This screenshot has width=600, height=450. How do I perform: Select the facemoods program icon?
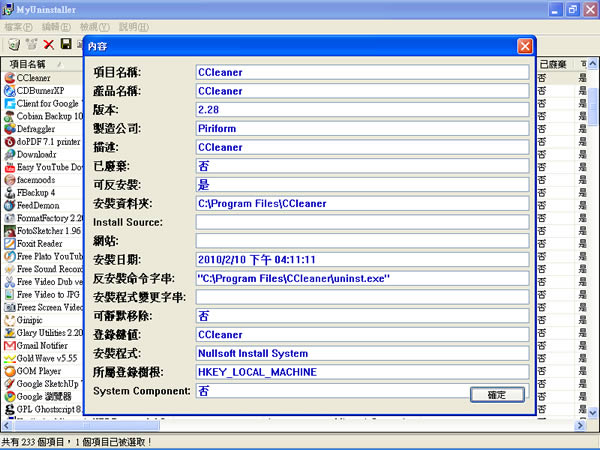point(10,180)
